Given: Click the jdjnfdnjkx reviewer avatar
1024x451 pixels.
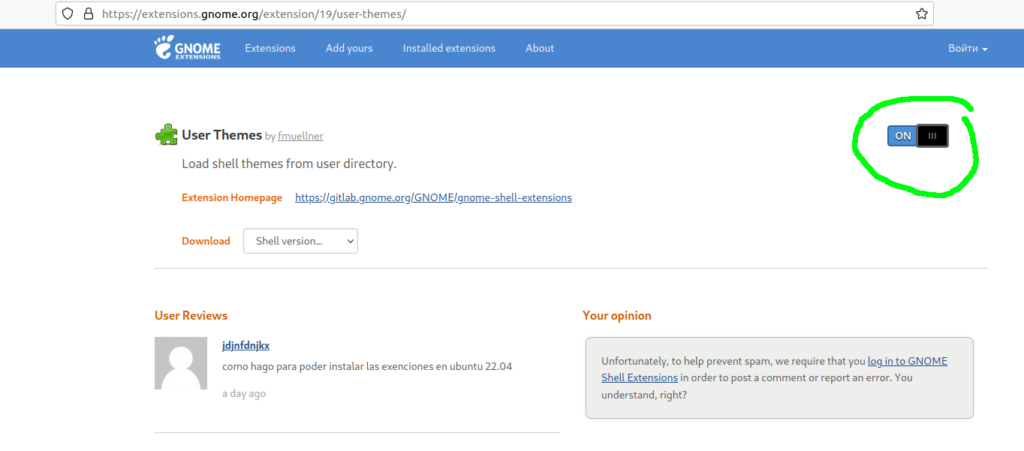Looking at the screenshot, I should pos(181,363).
